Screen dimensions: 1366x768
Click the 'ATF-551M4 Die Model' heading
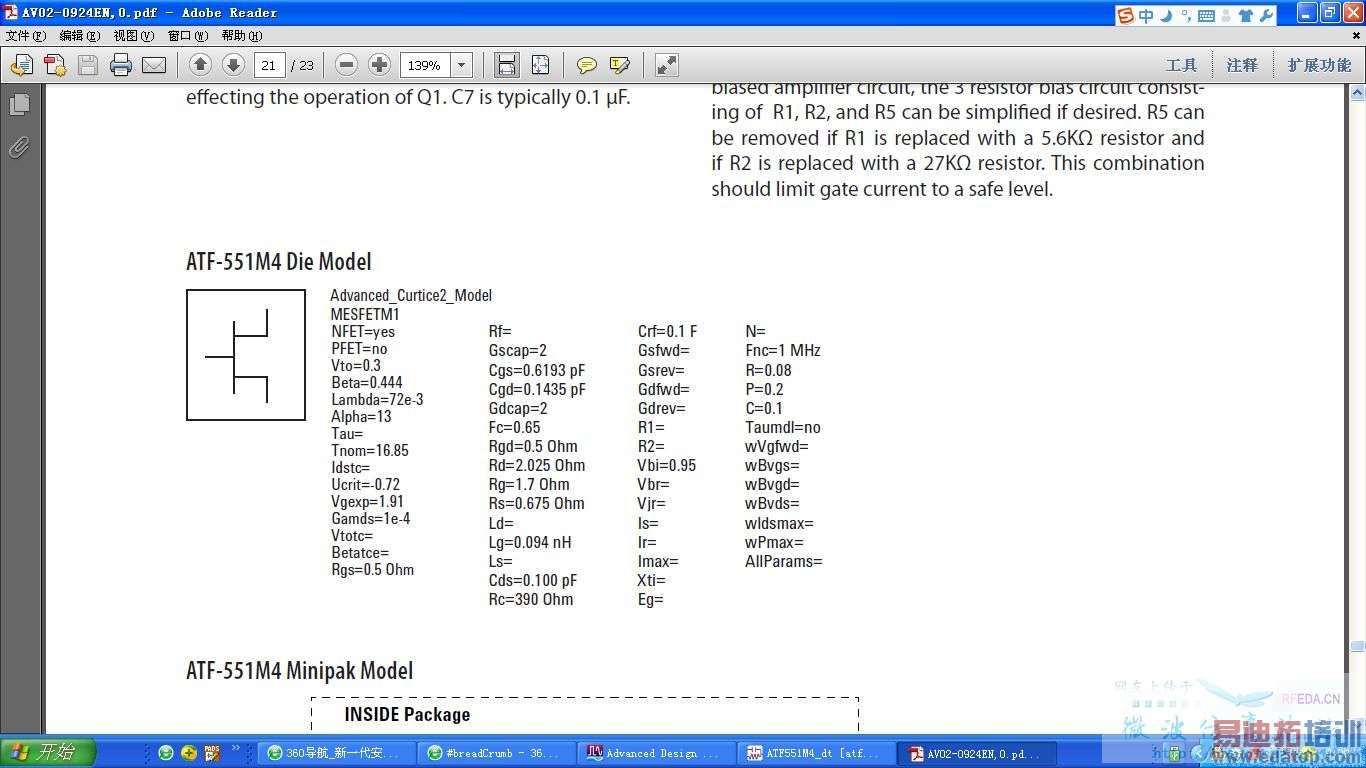tap(279, 262)
